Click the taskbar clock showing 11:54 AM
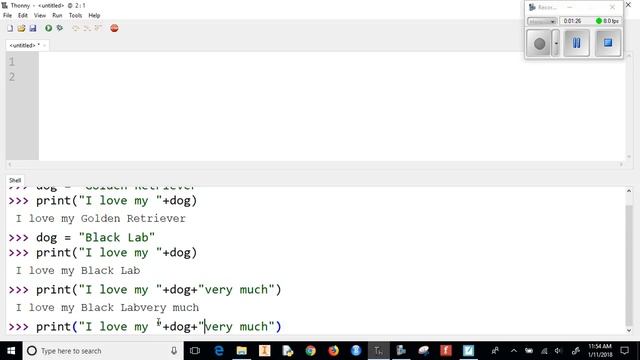This screenshot has width=640, height=360. (600, 351)
